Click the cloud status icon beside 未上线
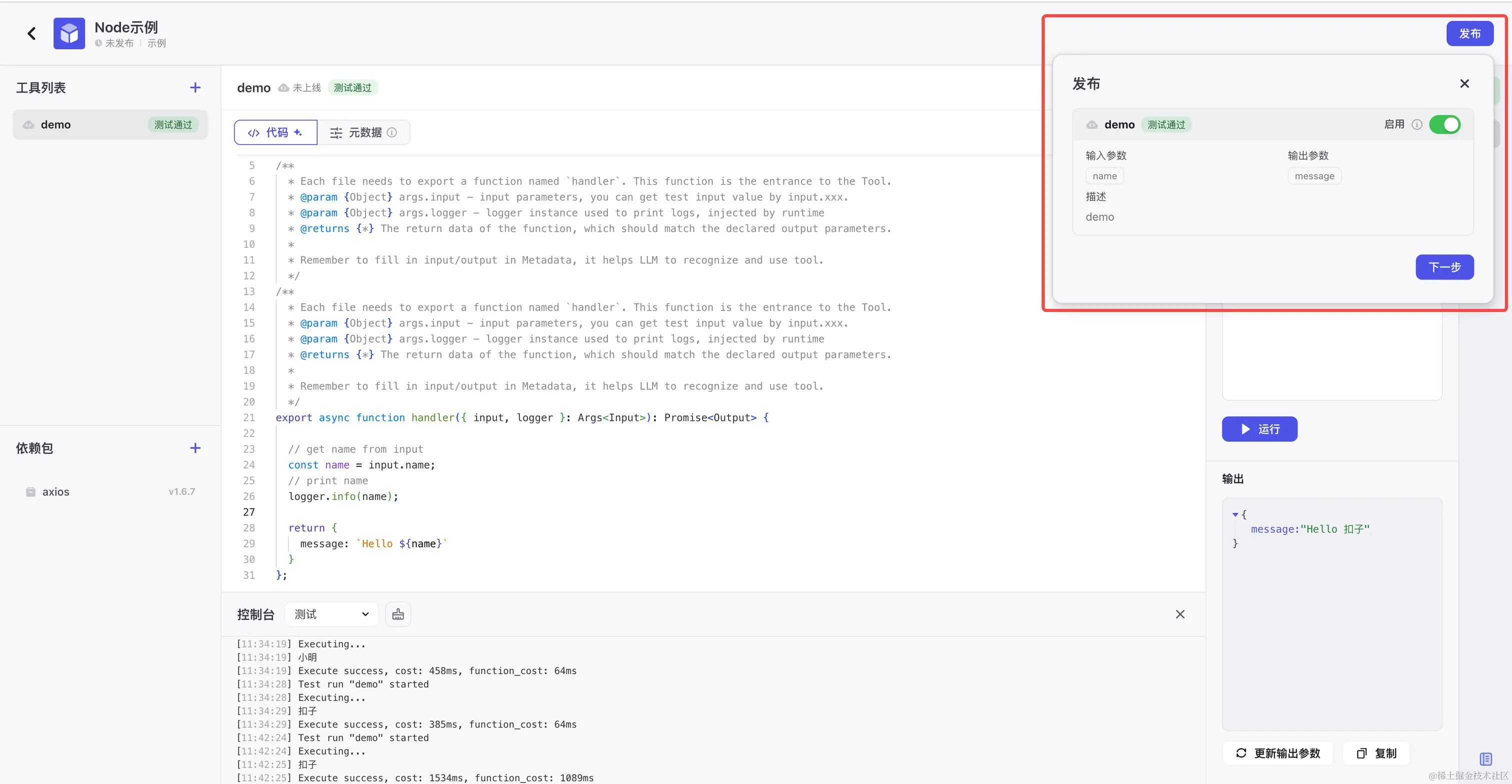Viewport: 1512px width, 784px height. (283, 88)
